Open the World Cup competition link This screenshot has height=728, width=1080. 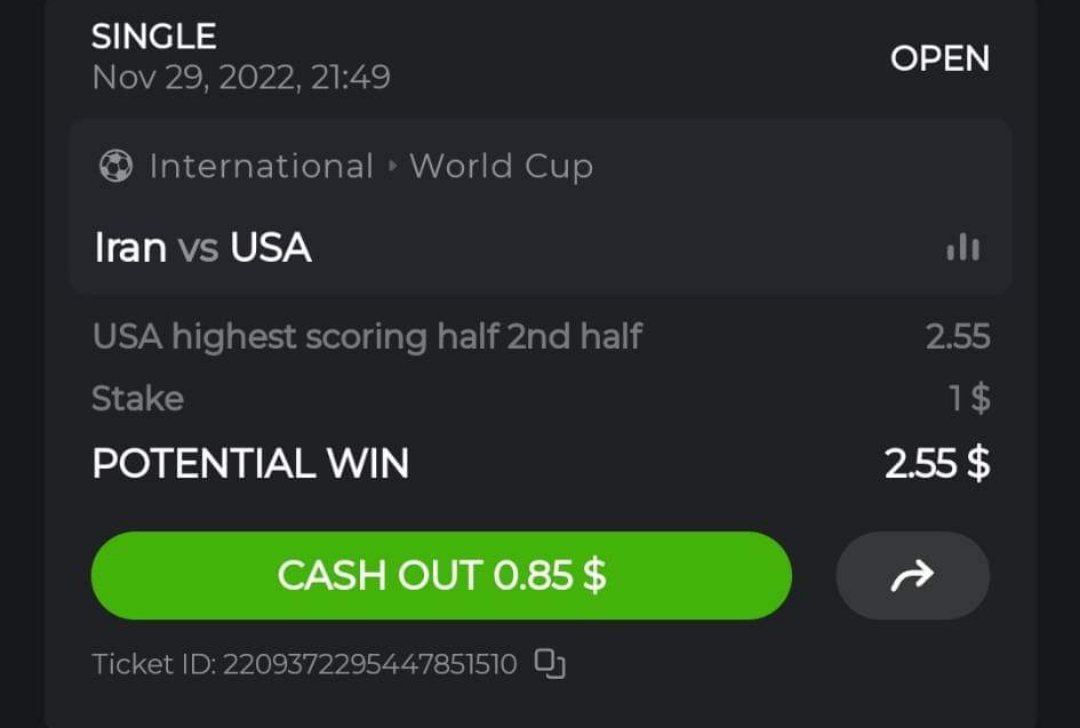[x=501, y=166]
